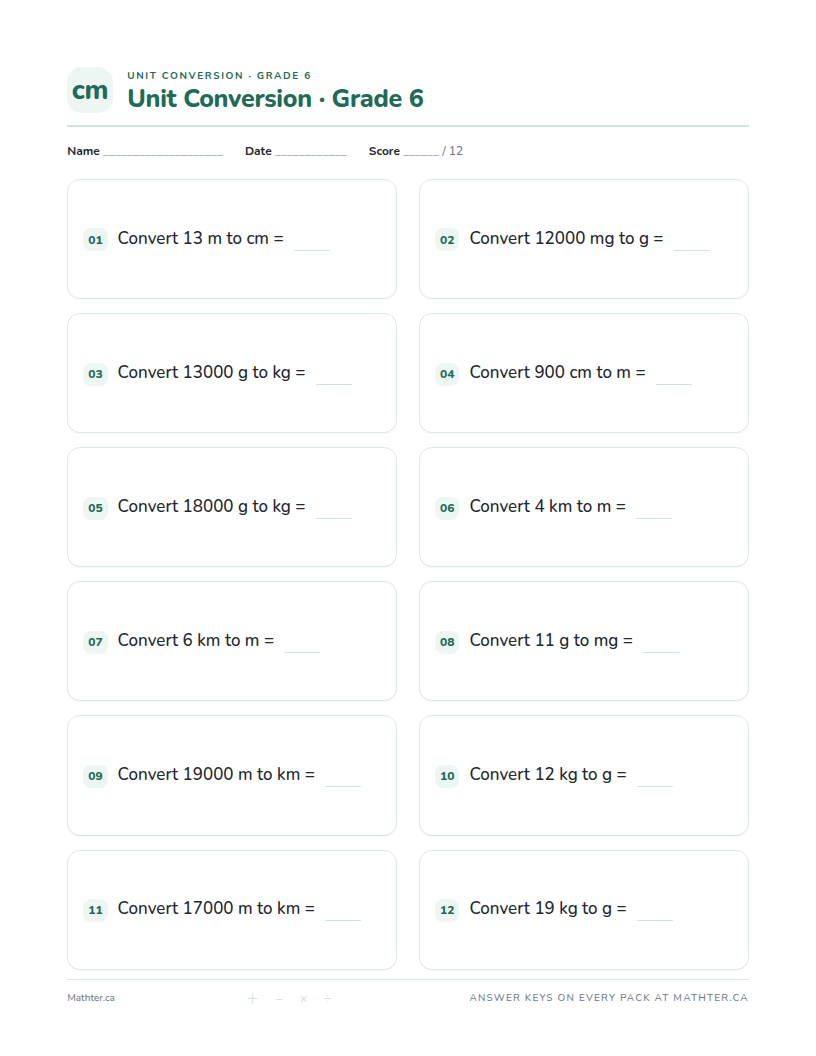Select the text "Convert 12000 mg to g ="

tap(566, 238)
